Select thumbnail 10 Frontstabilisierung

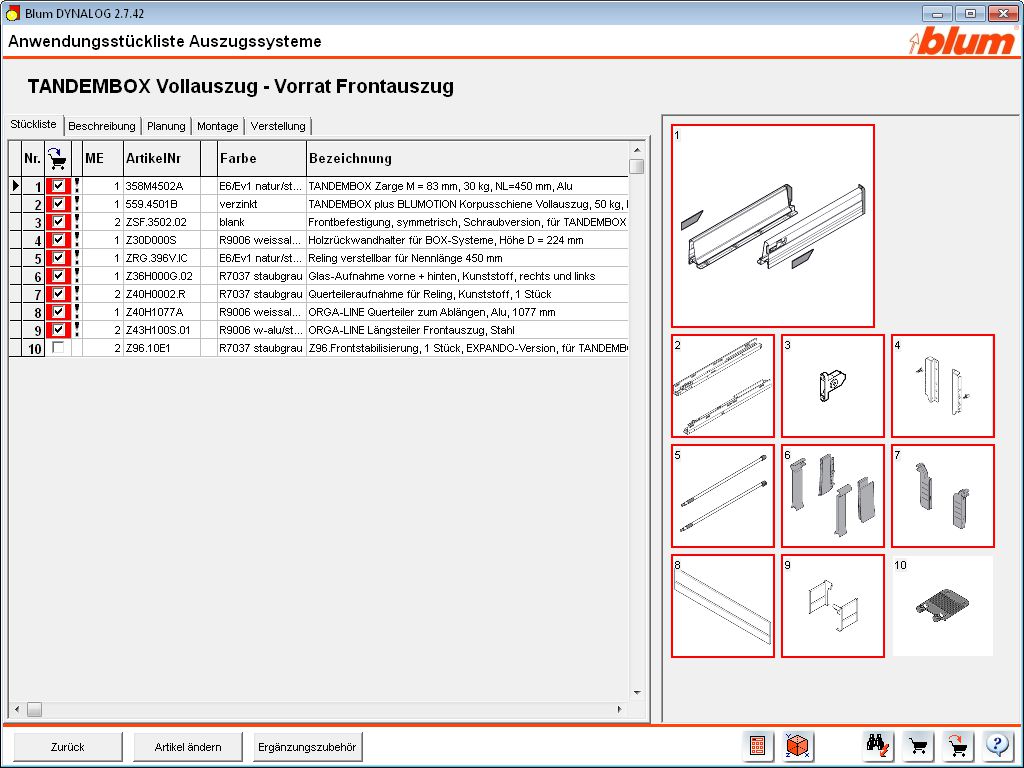tap(942, 606)
